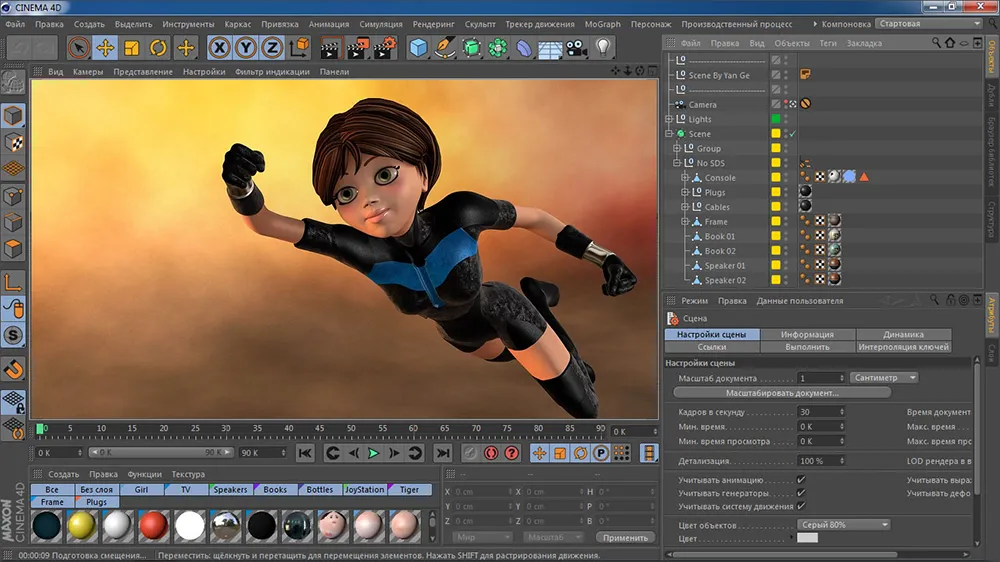Add a cube primitive object
Screen dimensions: 1000x562
418,47
